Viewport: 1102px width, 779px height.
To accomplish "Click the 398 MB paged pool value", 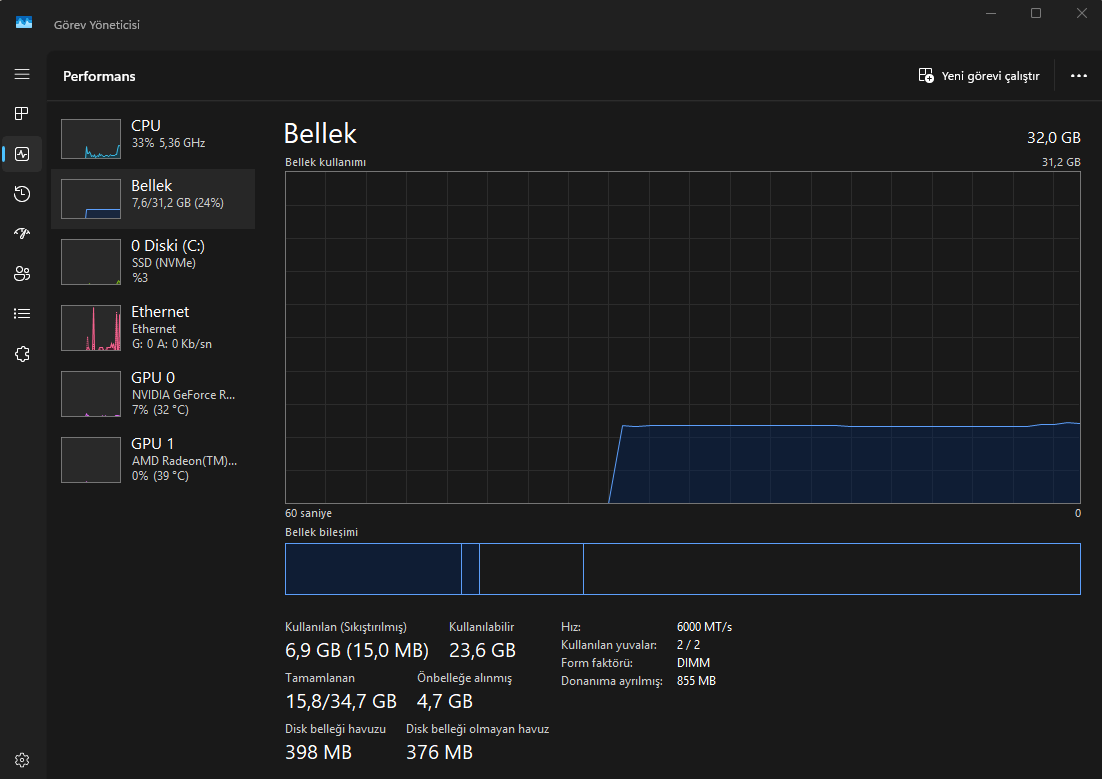I will pos(318,752).
